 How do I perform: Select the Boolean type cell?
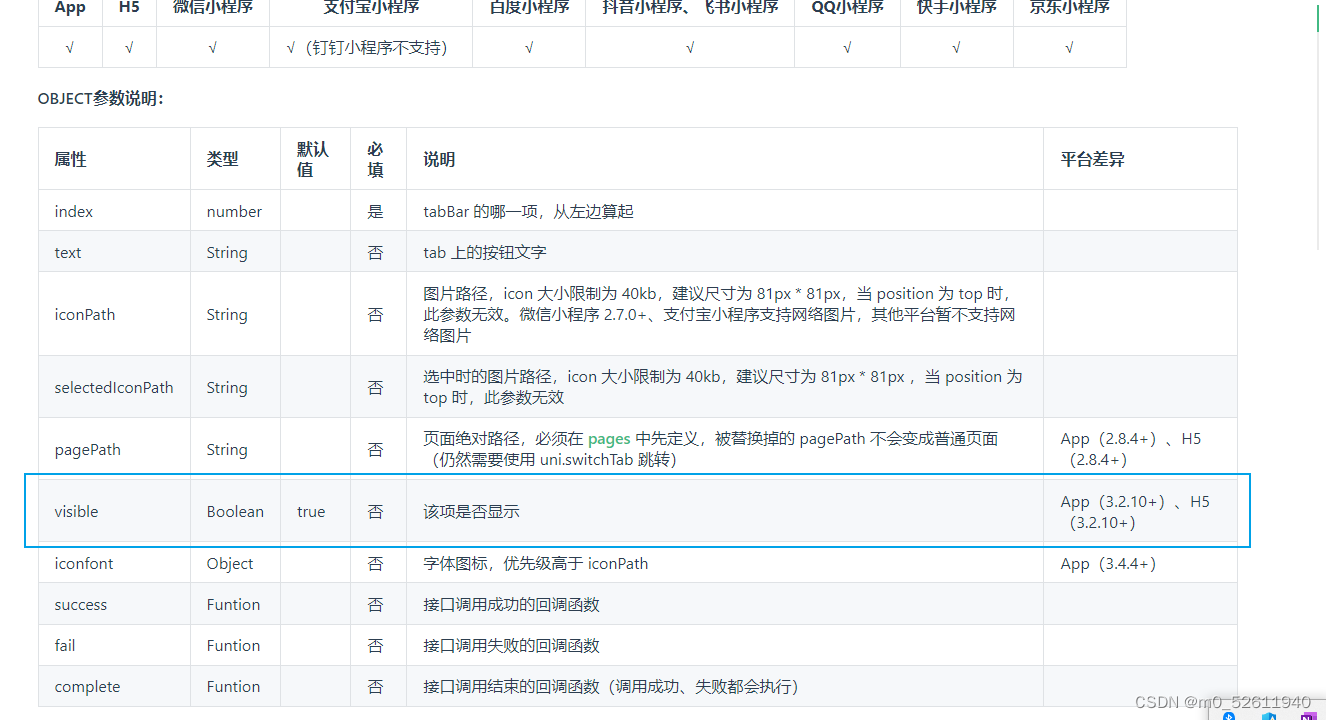coord(235,511)
